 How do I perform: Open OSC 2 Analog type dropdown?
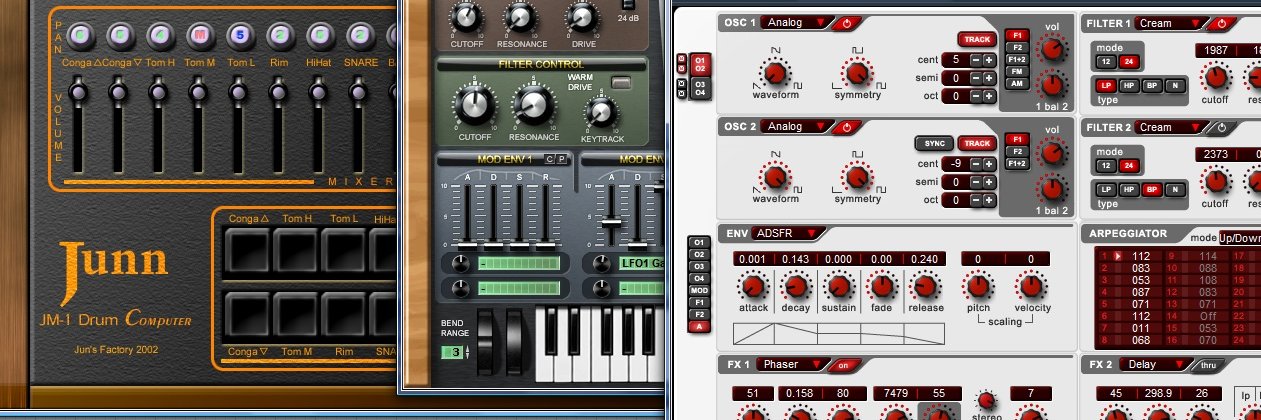[x=796, y=127]
